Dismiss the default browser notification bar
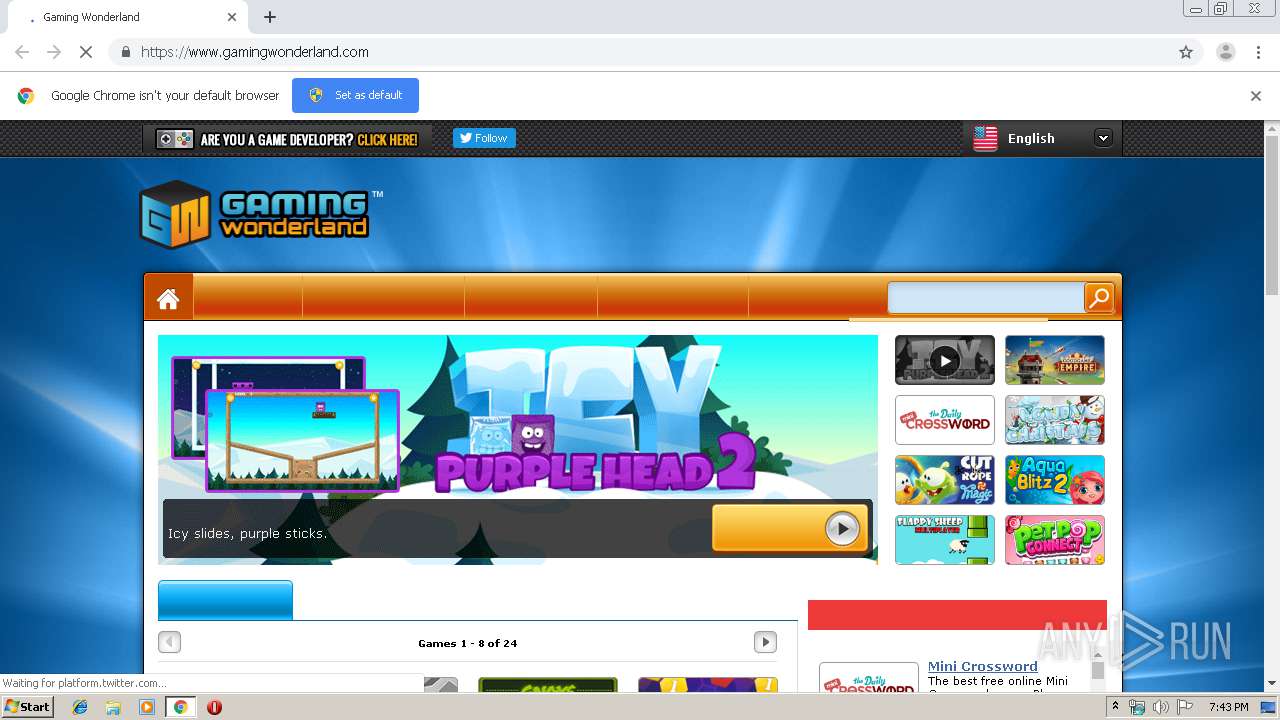The image size is (1280, 720). point(1256,96)
